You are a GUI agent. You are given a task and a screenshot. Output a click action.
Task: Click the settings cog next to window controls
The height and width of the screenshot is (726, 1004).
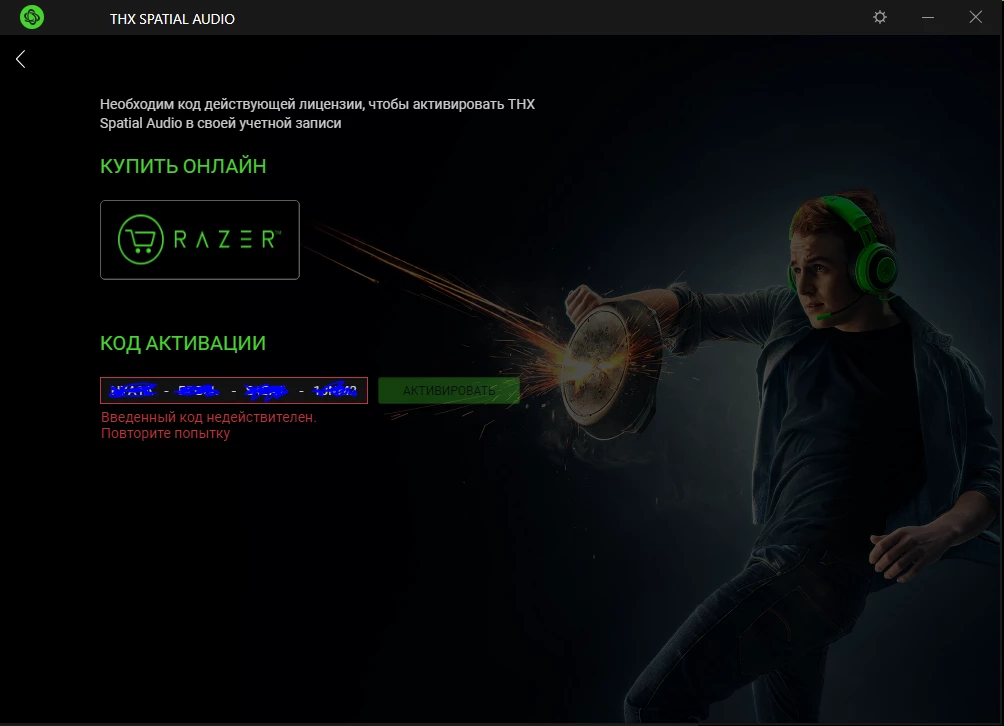tap(879, 17)
